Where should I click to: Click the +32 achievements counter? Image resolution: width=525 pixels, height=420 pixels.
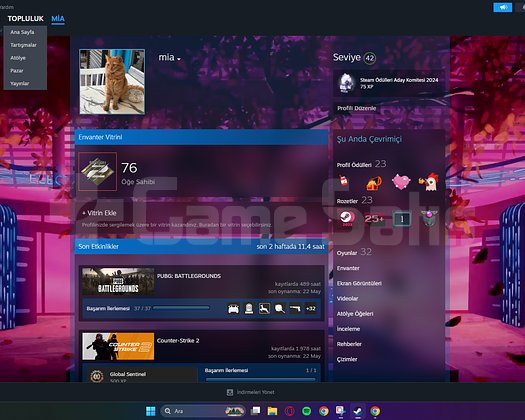(x=311, y=308)
